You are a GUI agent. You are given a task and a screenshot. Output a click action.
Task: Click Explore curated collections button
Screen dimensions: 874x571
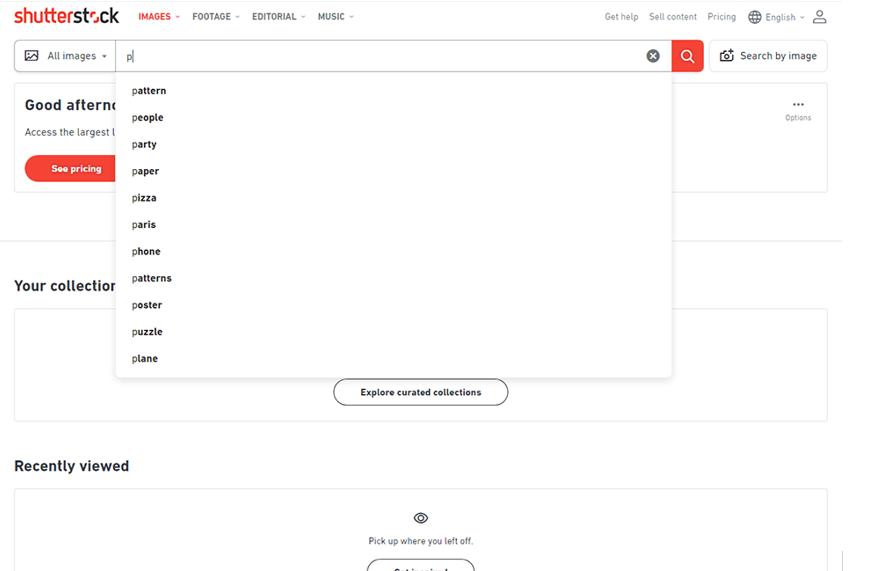click(420, 392)
